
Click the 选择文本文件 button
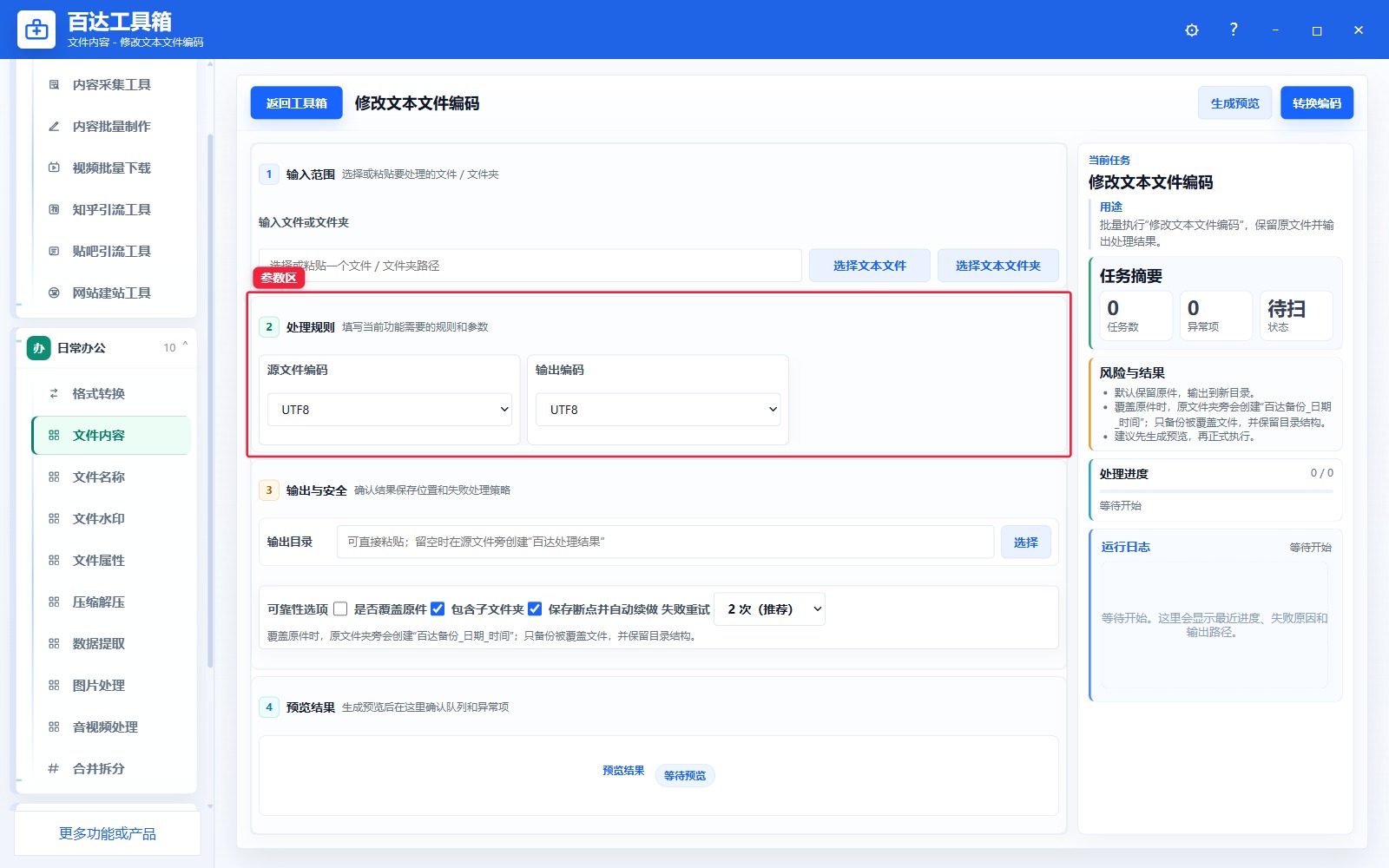pyautogui.click(x=870, y=266)
